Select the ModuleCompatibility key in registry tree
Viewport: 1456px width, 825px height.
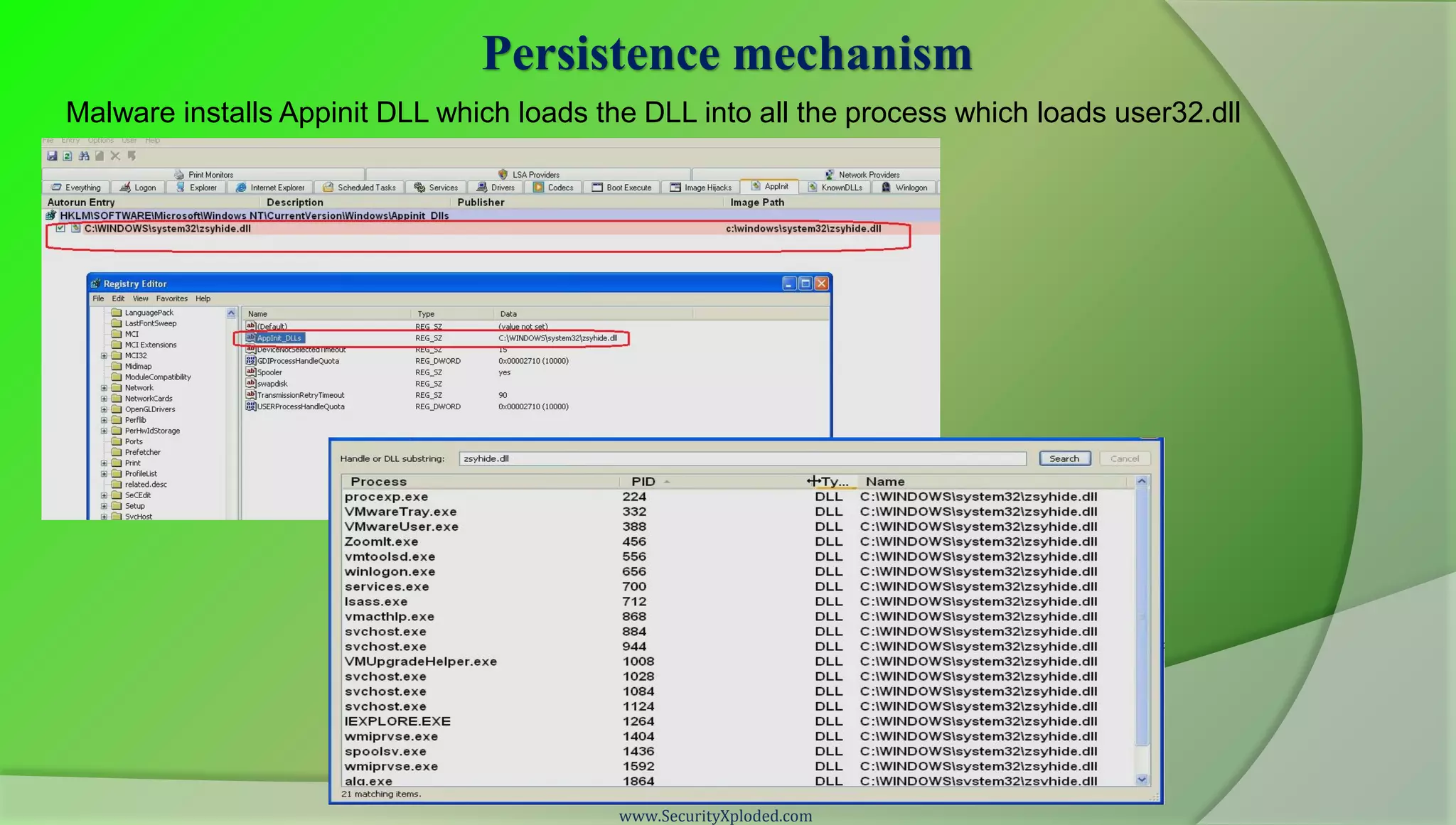(158, 377)
